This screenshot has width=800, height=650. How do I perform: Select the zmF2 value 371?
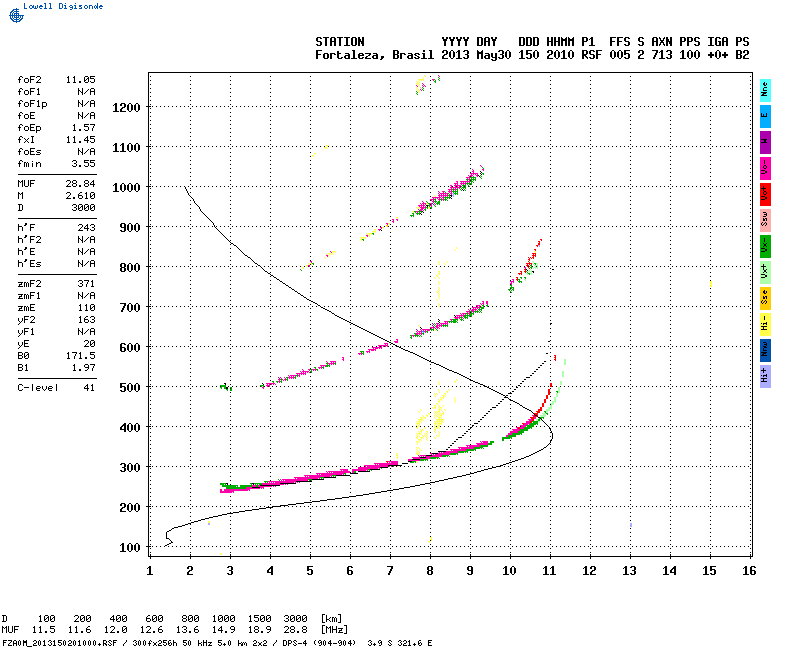[x=86, y=284]
